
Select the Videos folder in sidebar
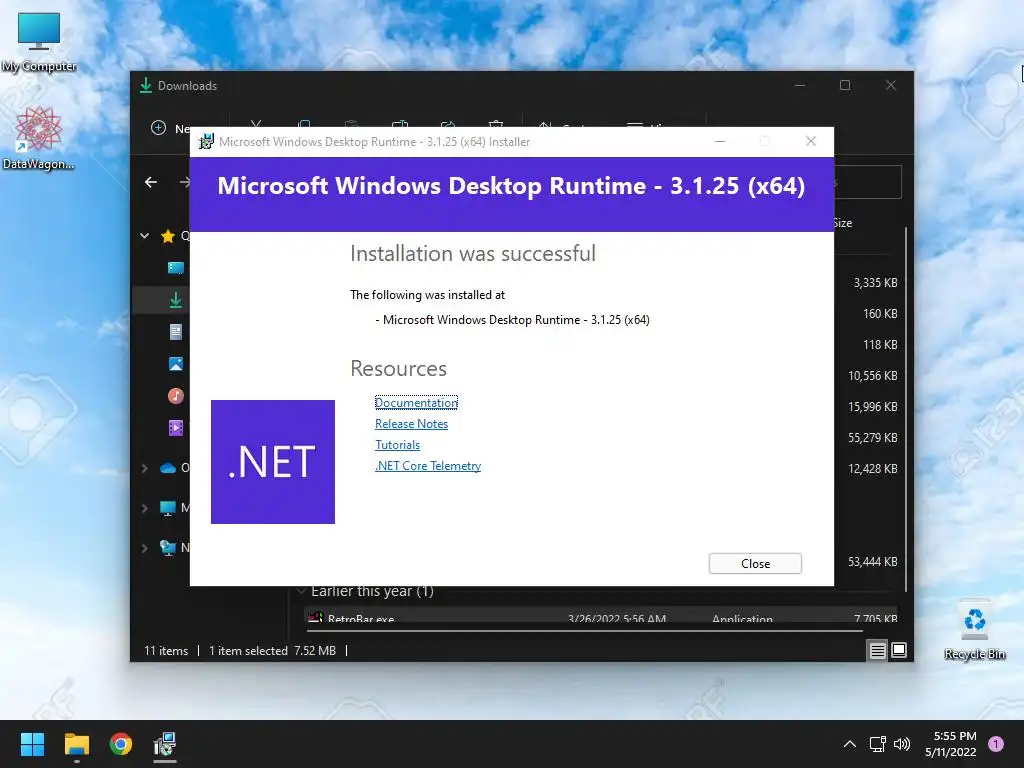(x=176, y=428)
